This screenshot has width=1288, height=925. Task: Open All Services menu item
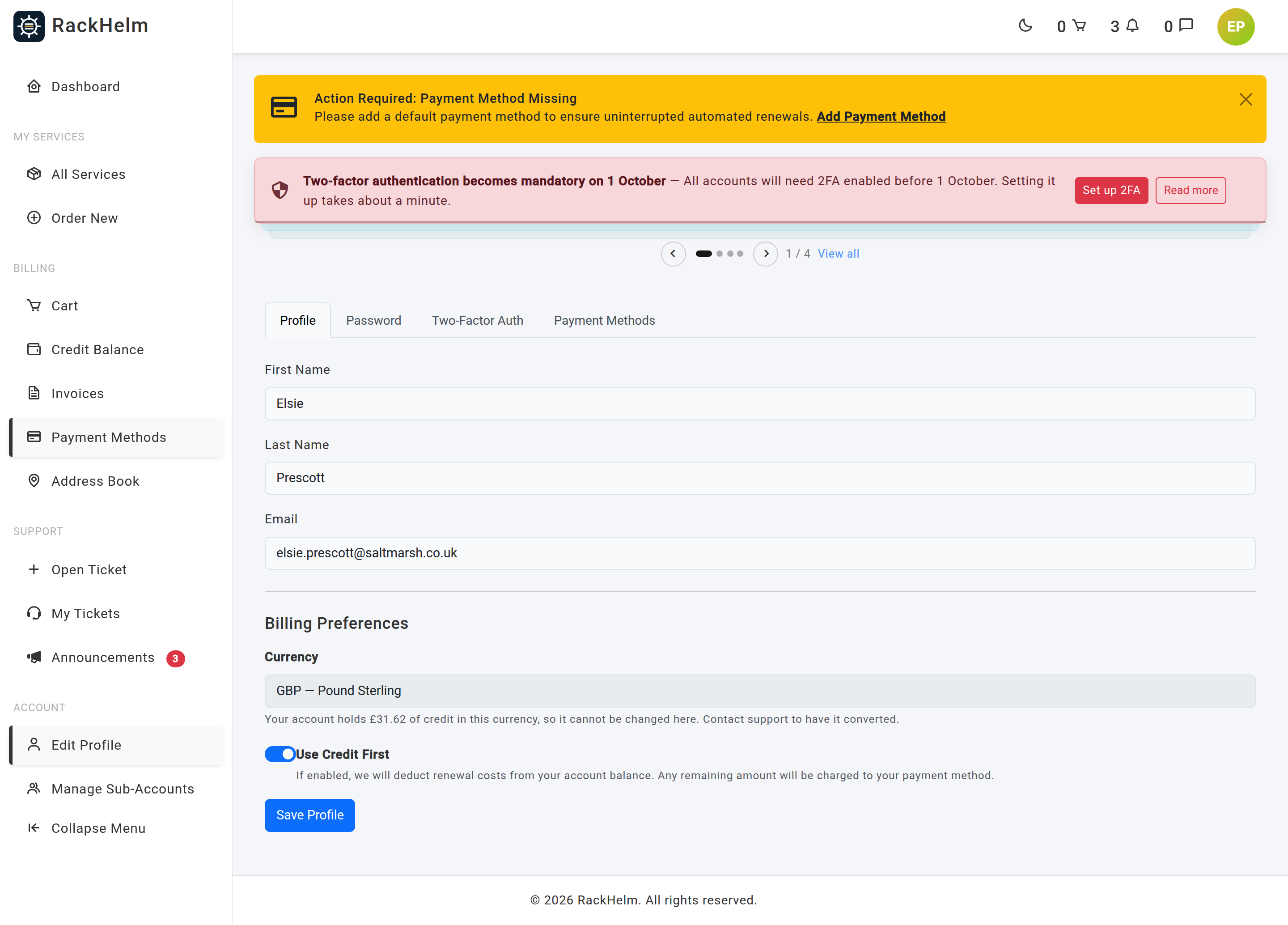click(116, 174)
